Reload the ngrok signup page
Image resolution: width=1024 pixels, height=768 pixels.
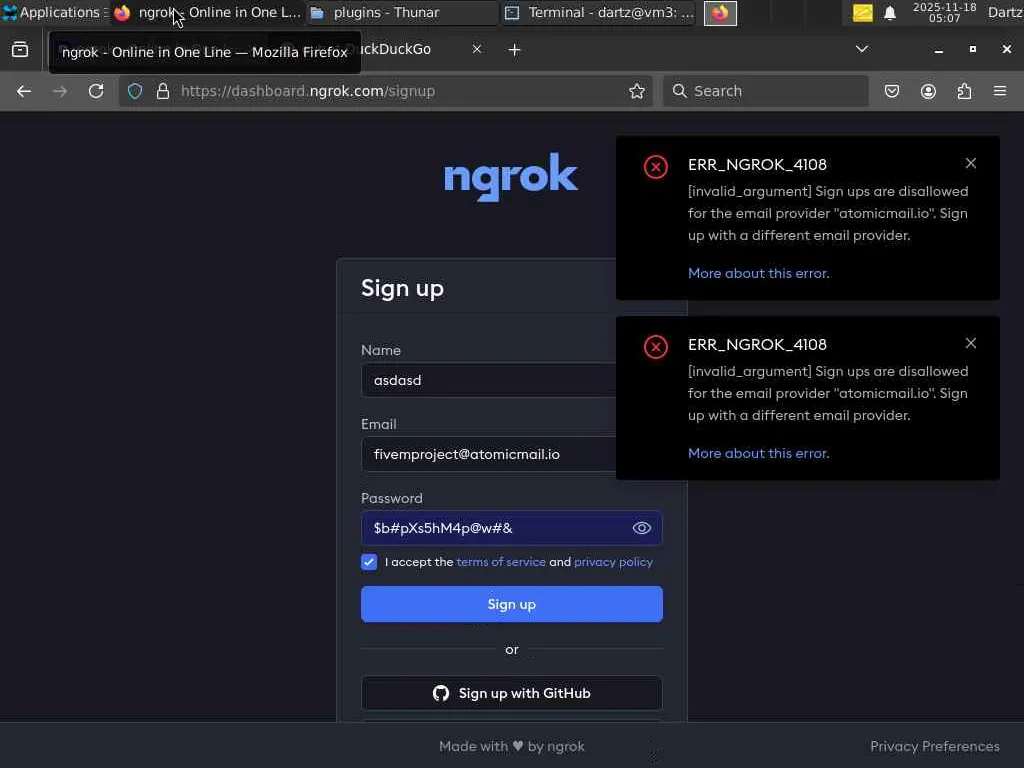click(96, 91)
